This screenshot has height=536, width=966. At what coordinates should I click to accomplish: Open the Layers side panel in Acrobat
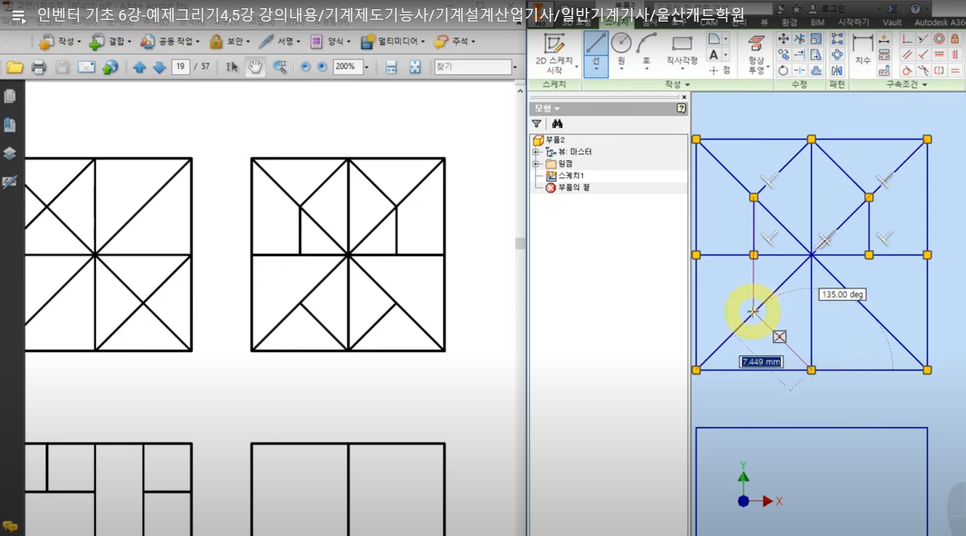click(x=10, y=153)
